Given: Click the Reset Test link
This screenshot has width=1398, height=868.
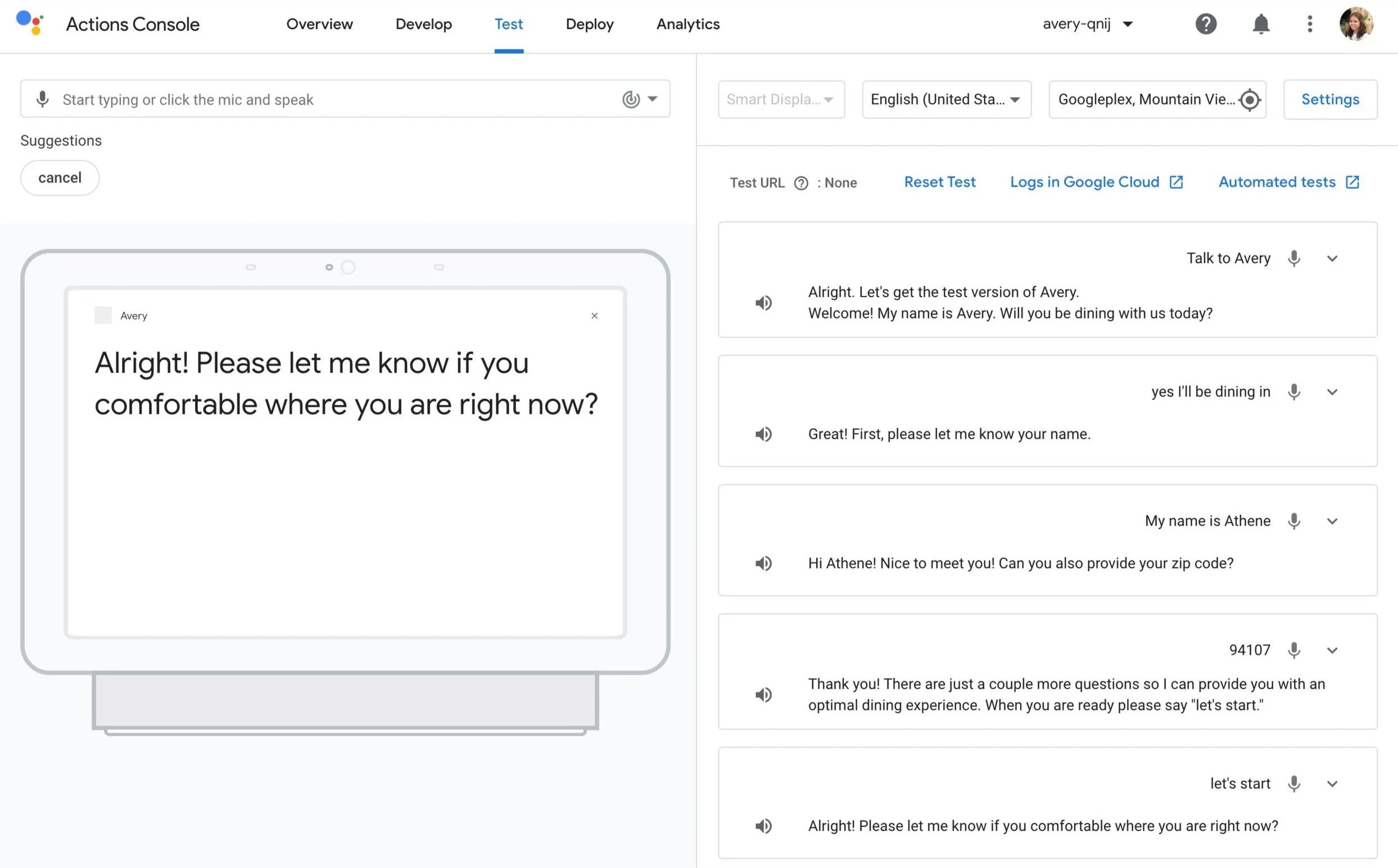Looking at the screenshot, I should (939, 182).
